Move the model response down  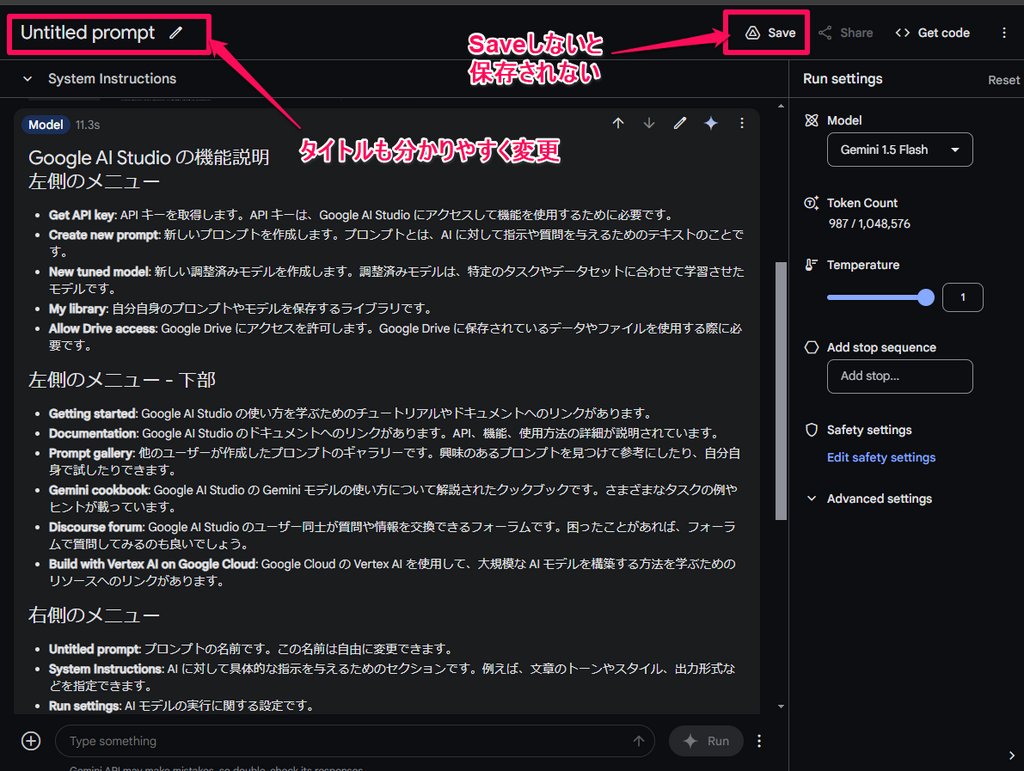click(x=648, y=123)
